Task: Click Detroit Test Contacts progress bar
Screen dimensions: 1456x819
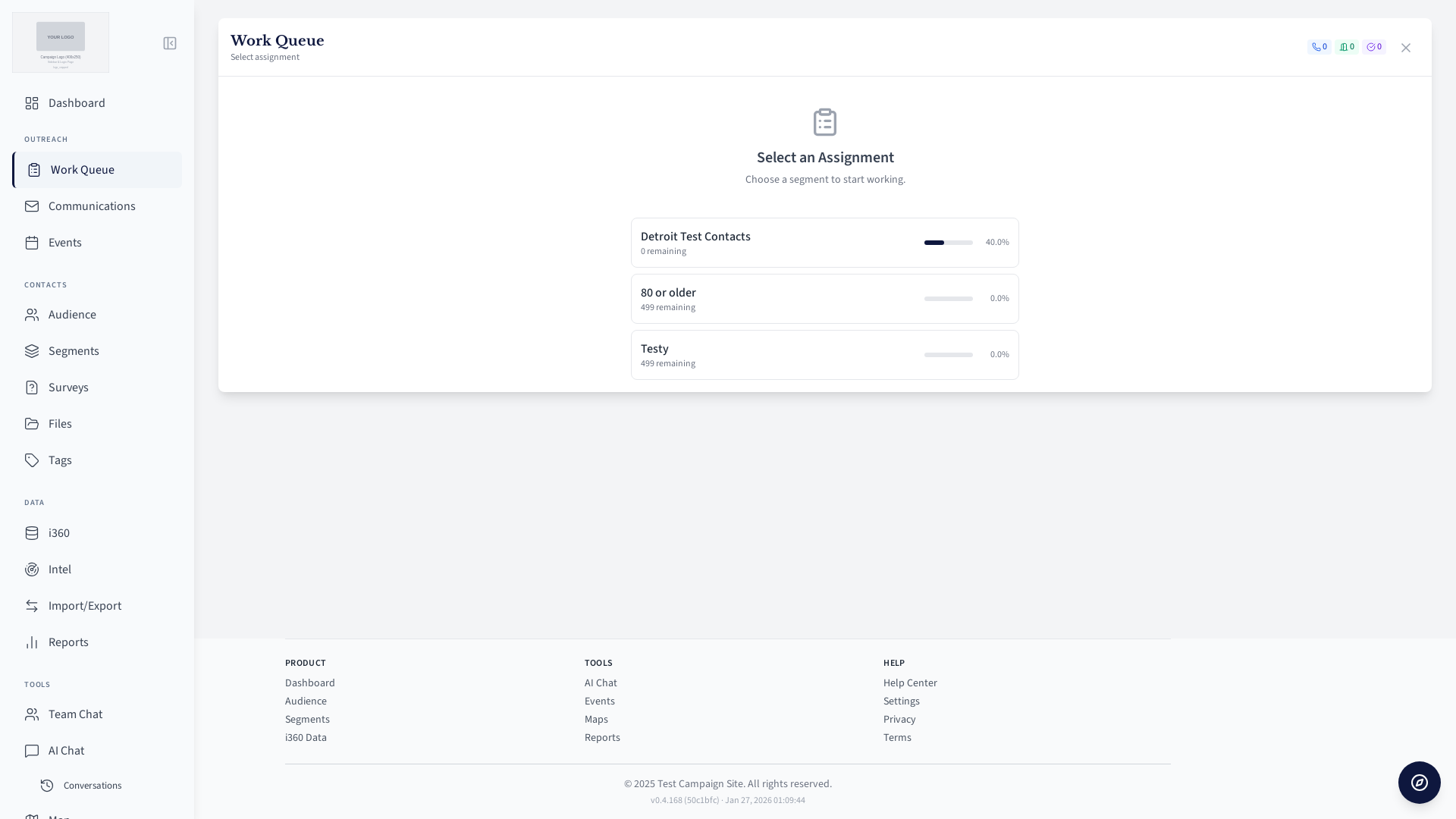Action: (x=948, y=243)
